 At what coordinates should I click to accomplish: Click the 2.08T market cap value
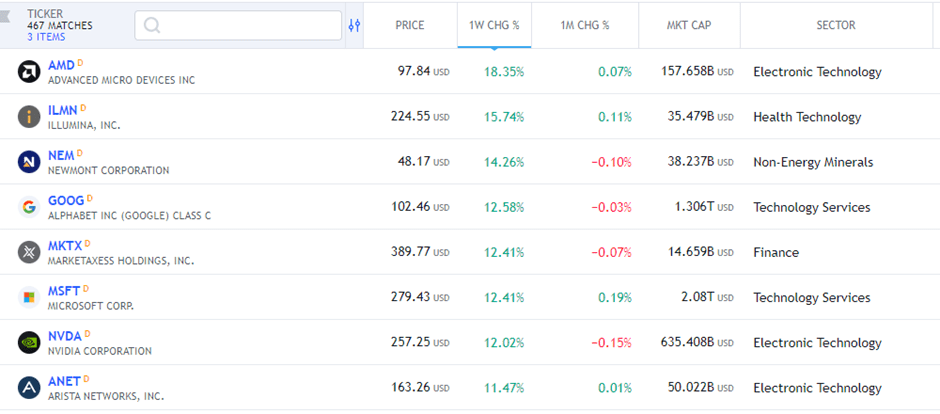pos(698,297)
